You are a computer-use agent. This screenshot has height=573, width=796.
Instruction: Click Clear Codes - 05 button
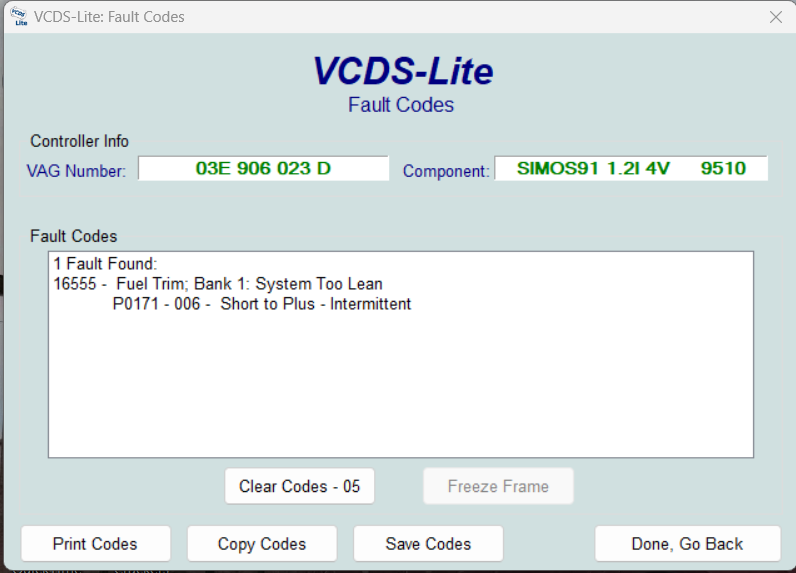300,486
